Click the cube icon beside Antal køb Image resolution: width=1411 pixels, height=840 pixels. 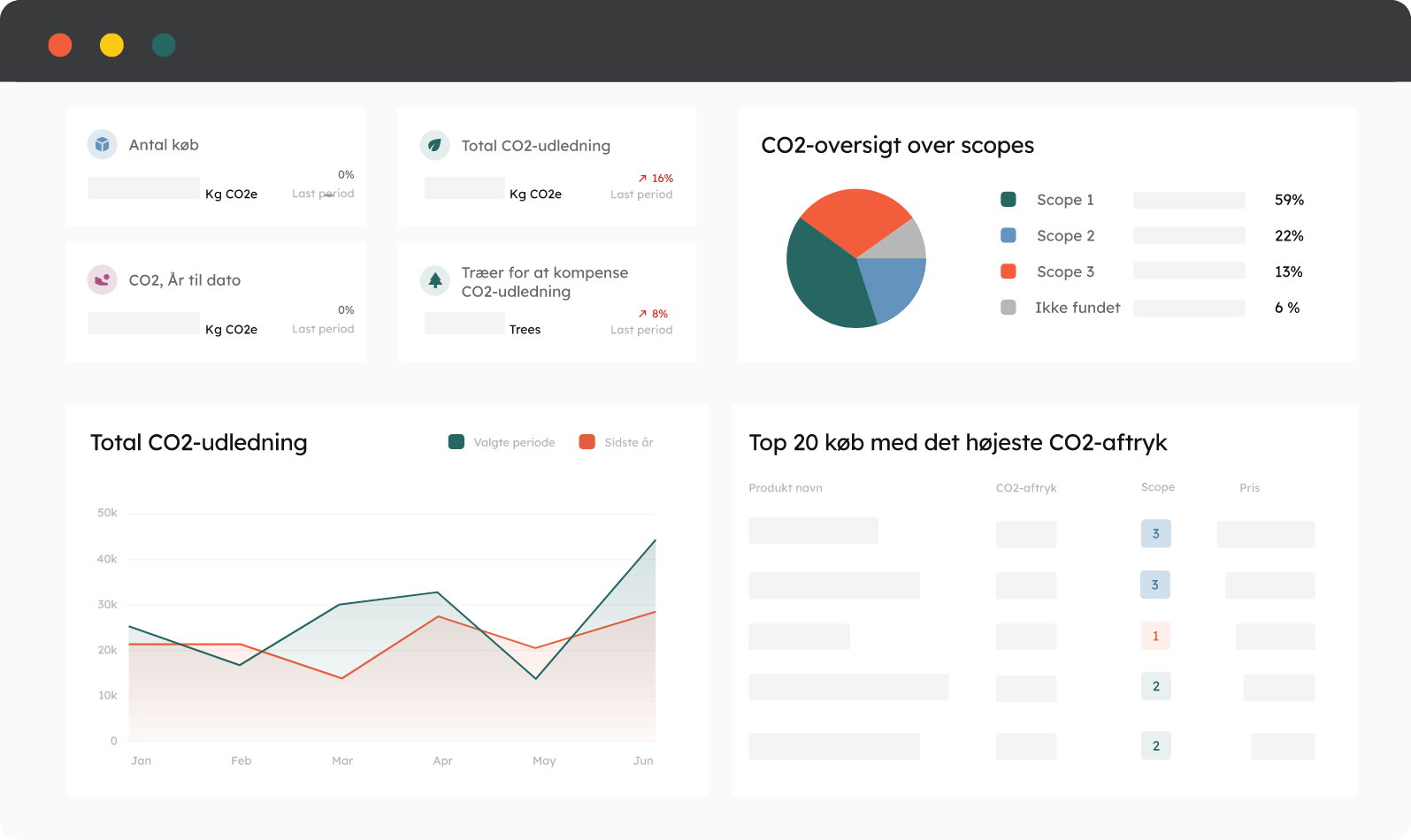click(103, 144)
